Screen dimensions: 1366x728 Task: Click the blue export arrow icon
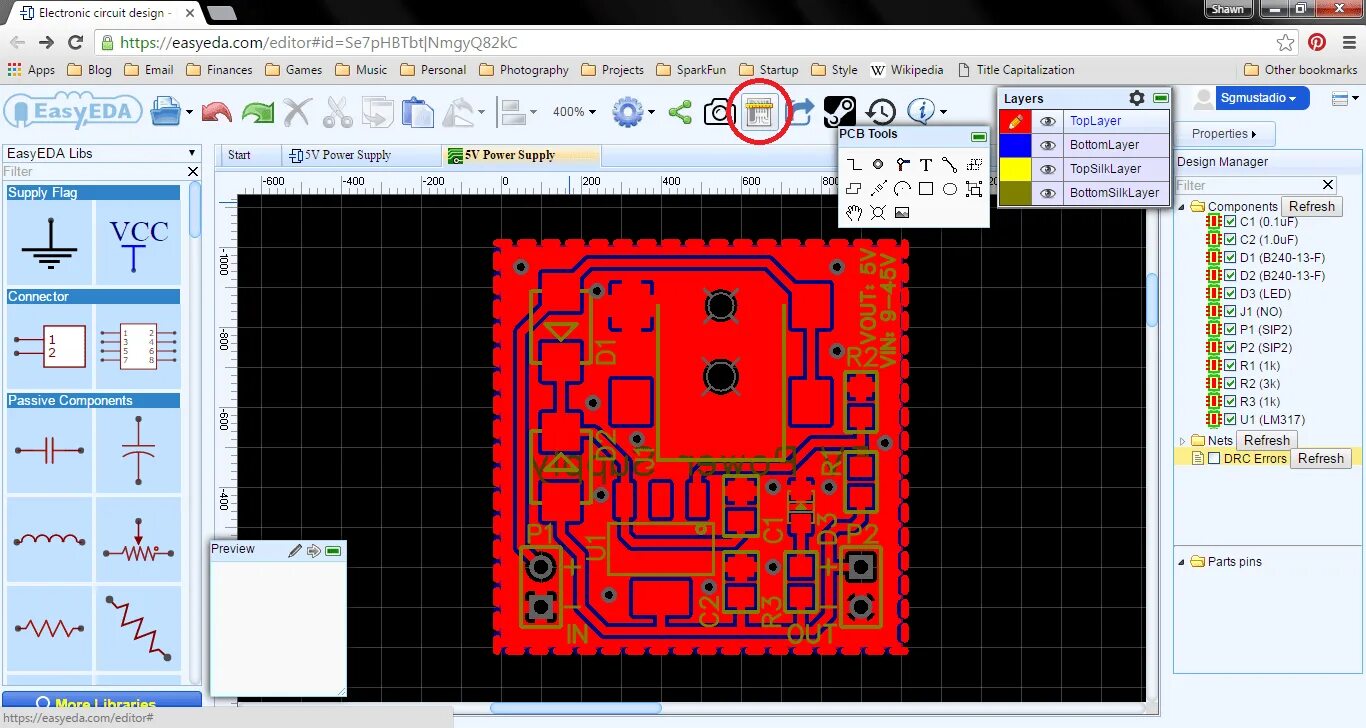[801, 111]
